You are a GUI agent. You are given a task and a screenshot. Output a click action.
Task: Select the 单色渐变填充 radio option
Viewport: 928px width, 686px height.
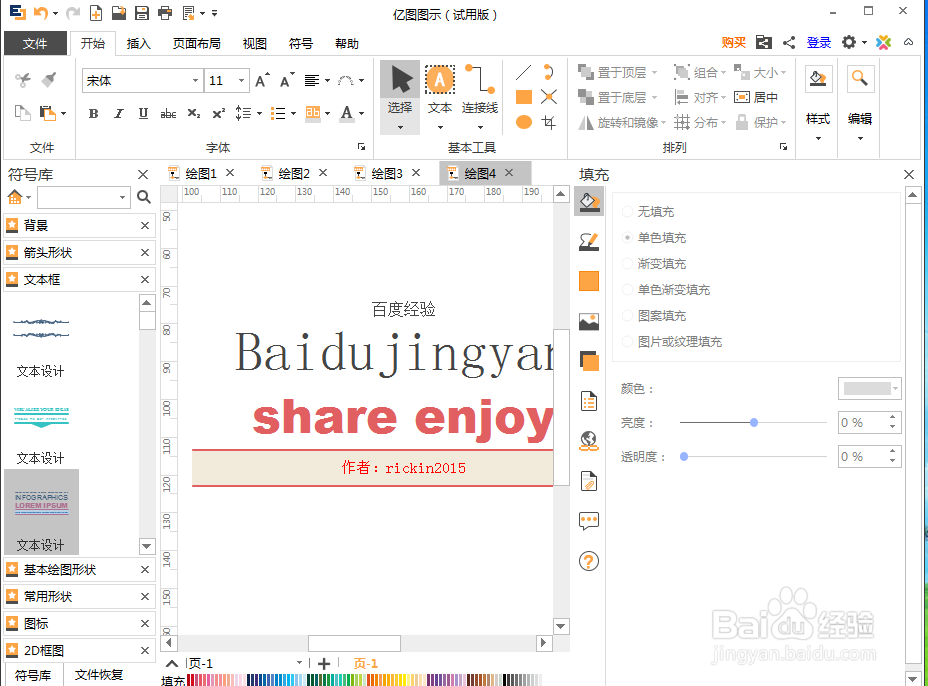click(x=628, y=289)
